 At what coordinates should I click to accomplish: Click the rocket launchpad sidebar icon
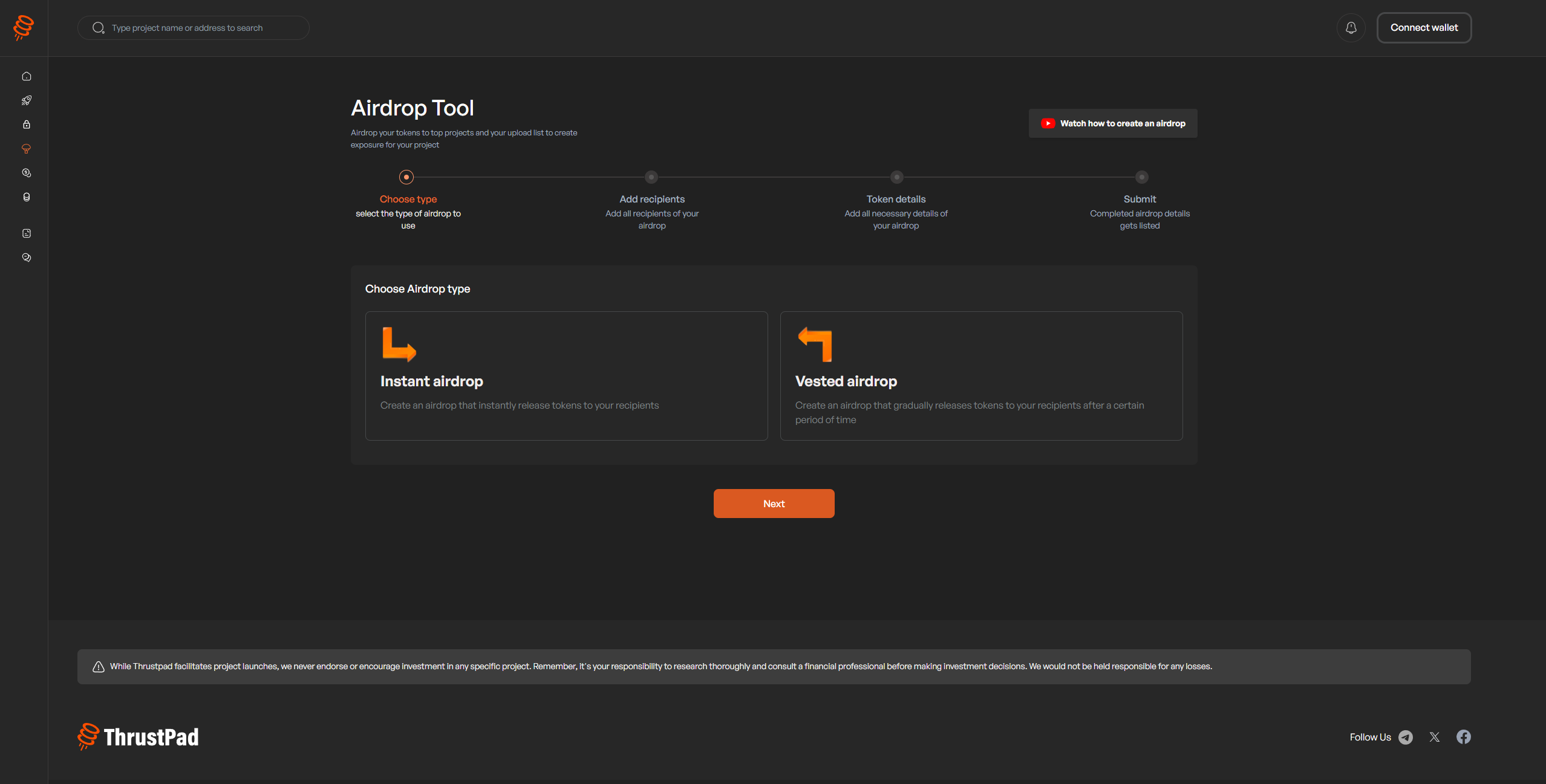click(27, 100)
